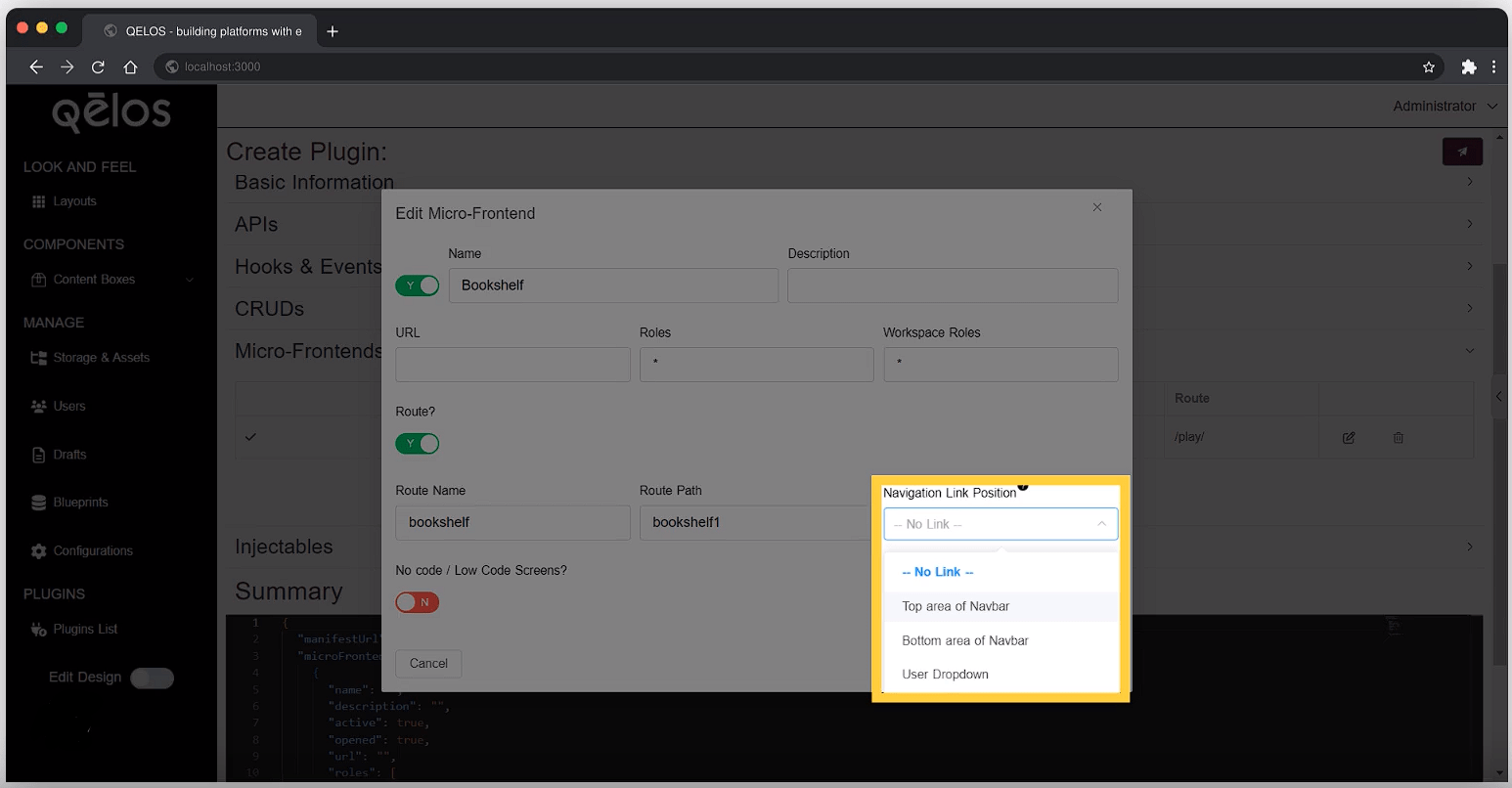Select Top area of Navbar from the dropdown

[956, 606]
